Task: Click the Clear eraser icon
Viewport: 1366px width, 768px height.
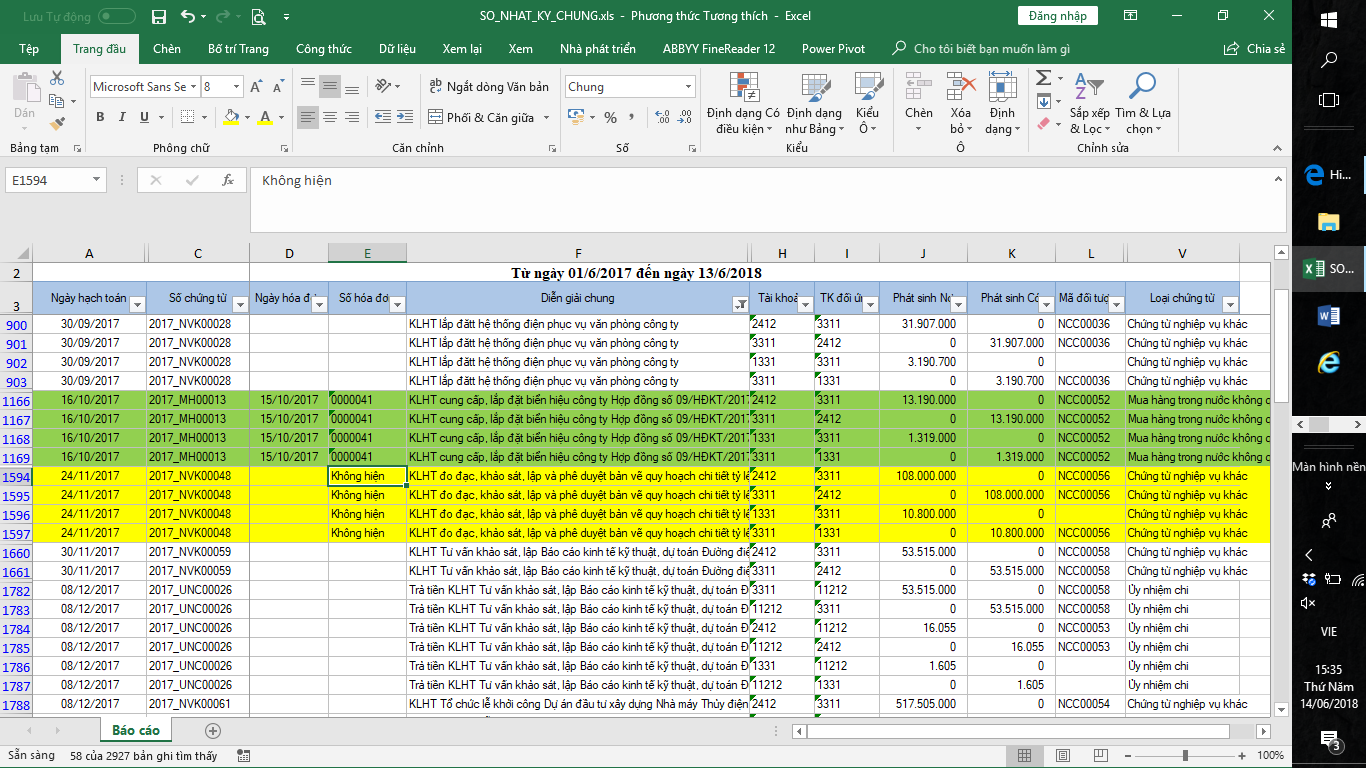Action: coord(1042,124)
